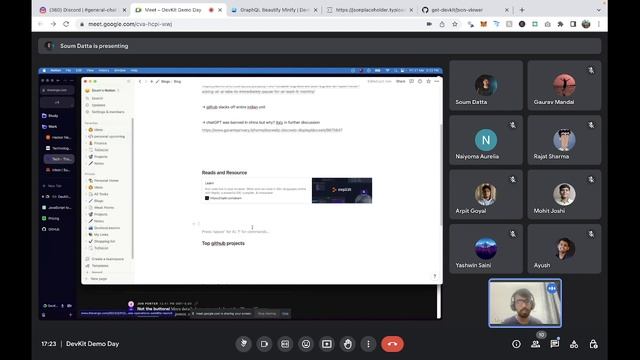Click the browser back arrow
Screen dimensions: 640x360
[x=41, y=24]
